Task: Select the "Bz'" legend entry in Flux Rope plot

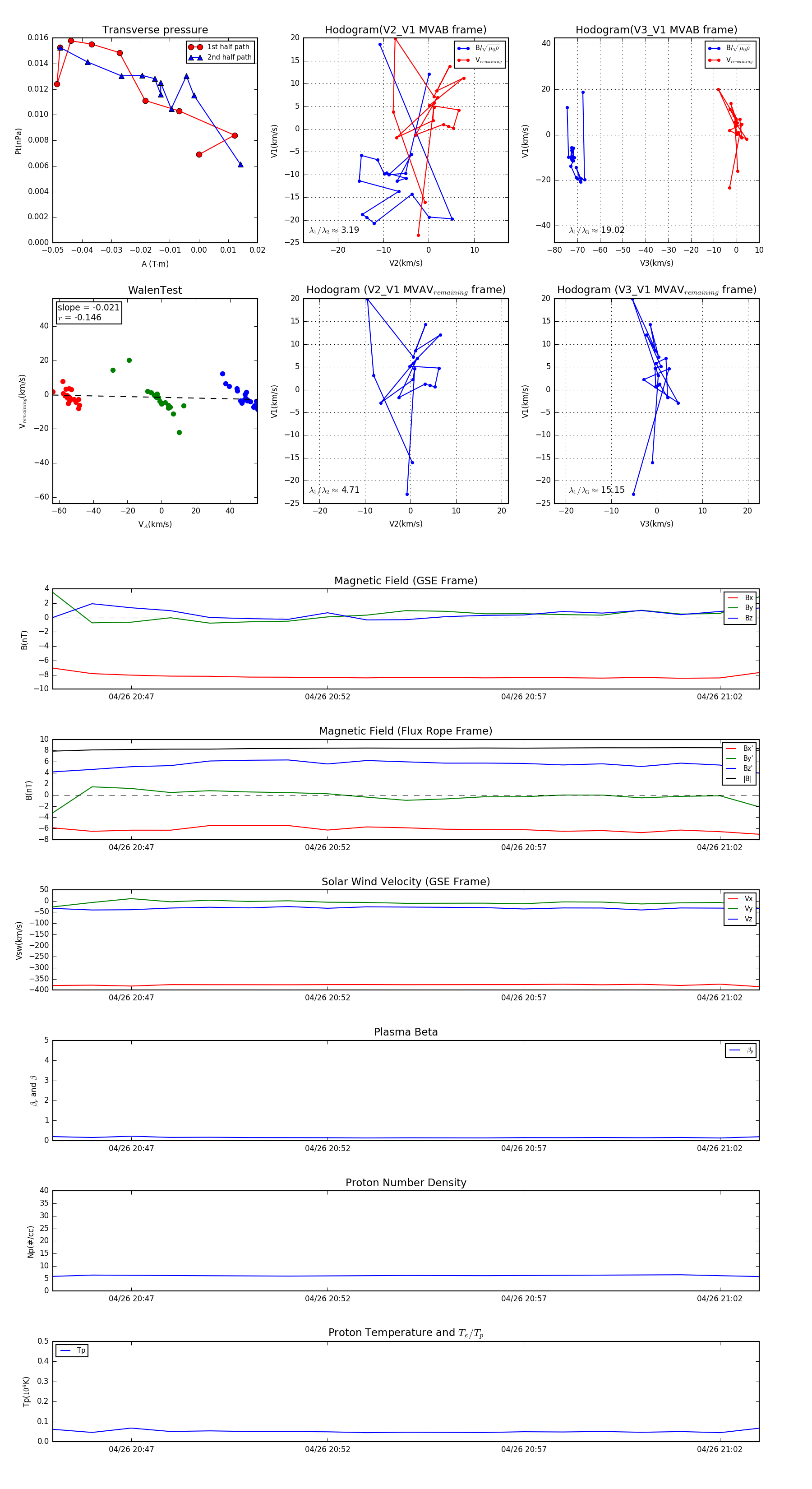Action: click(x=740, y=768)
